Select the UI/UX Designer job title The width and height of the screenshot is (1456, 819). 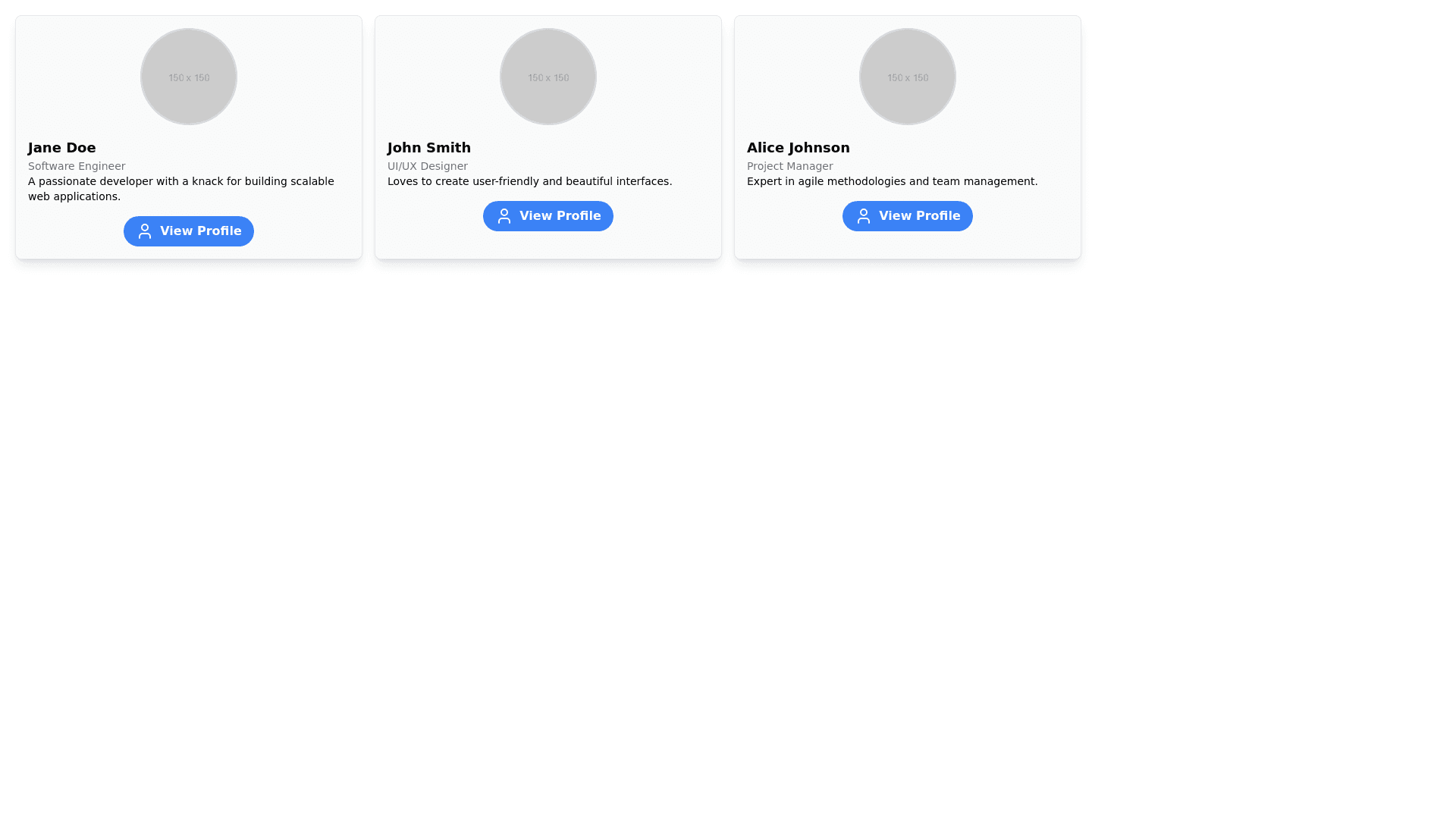428,166
